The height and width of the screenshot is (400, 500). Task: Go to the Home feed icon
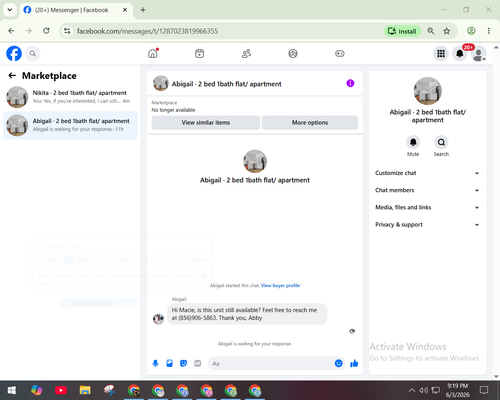(153, 53)
